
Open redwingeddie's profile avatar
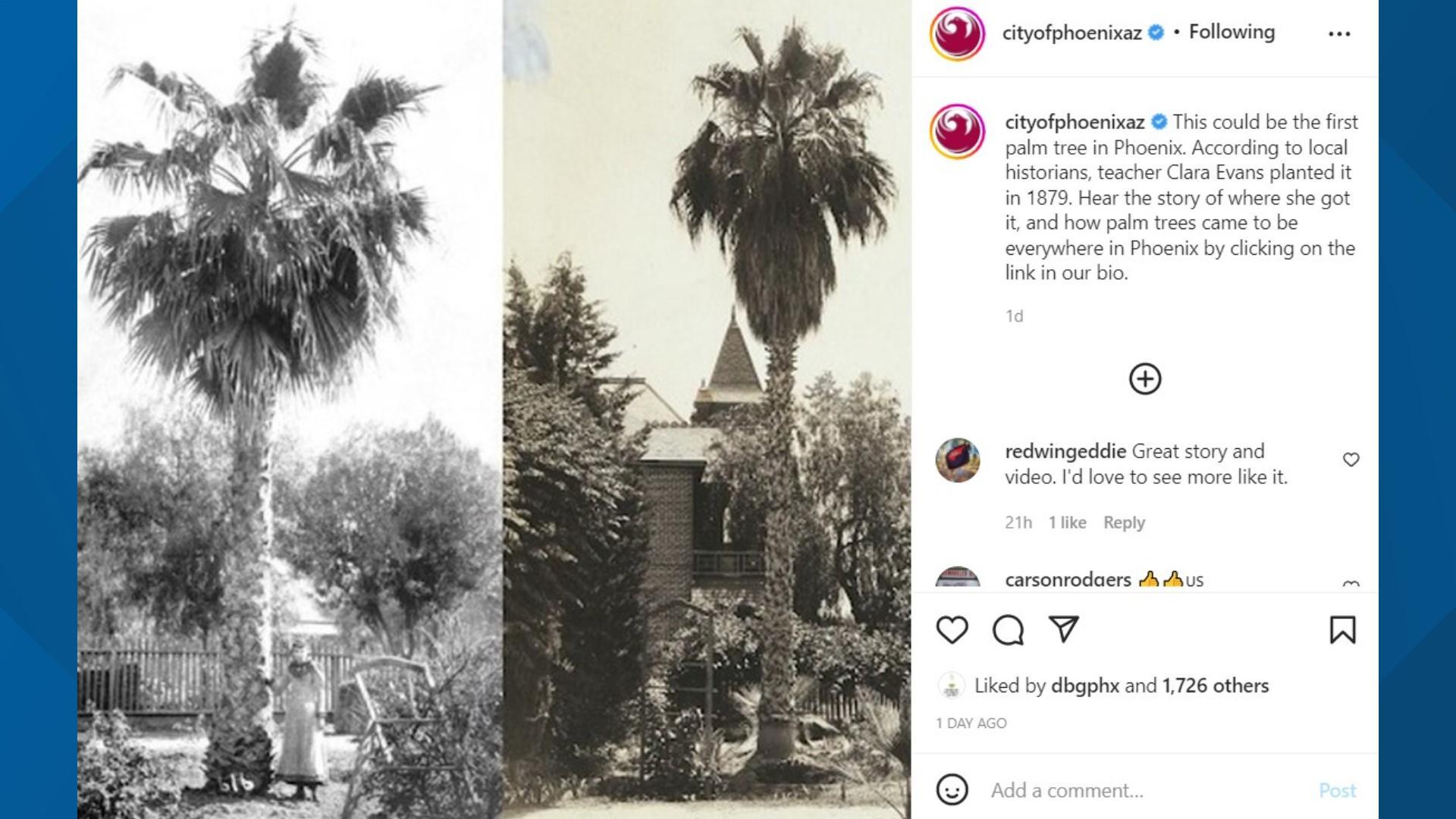(x=958, y=460)
